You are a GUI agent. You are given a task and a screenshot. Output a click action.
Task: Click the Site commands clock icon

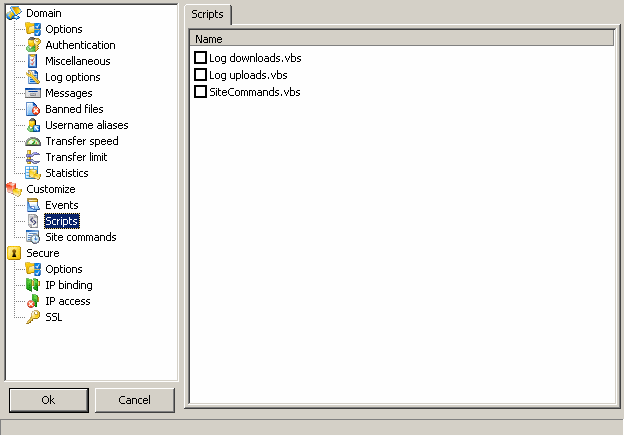click(x=33, y=237)
